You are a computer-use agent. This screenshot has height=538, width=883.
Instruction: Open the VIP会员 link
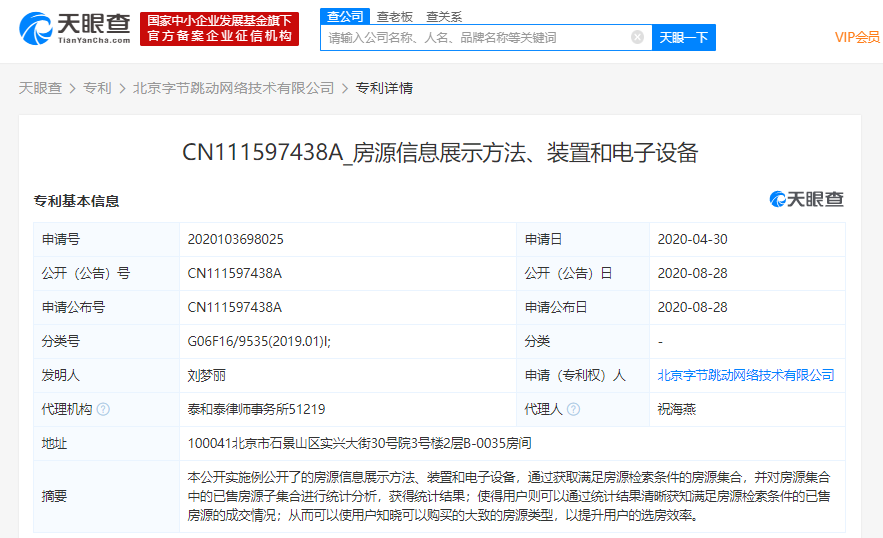coord(857,37)
